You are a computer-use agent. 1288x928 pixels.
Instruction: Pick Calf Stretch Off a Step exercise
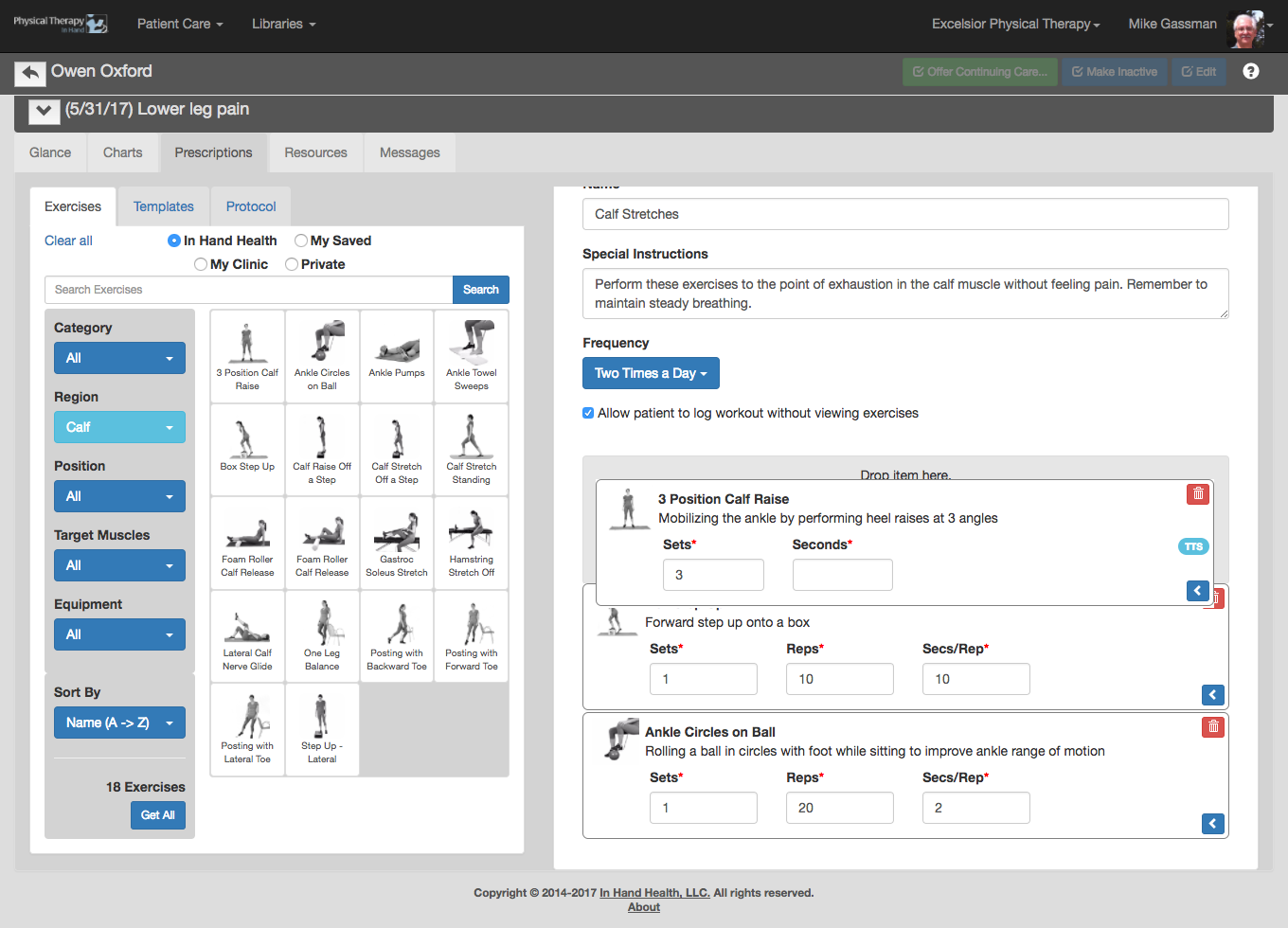click(397, 449)
